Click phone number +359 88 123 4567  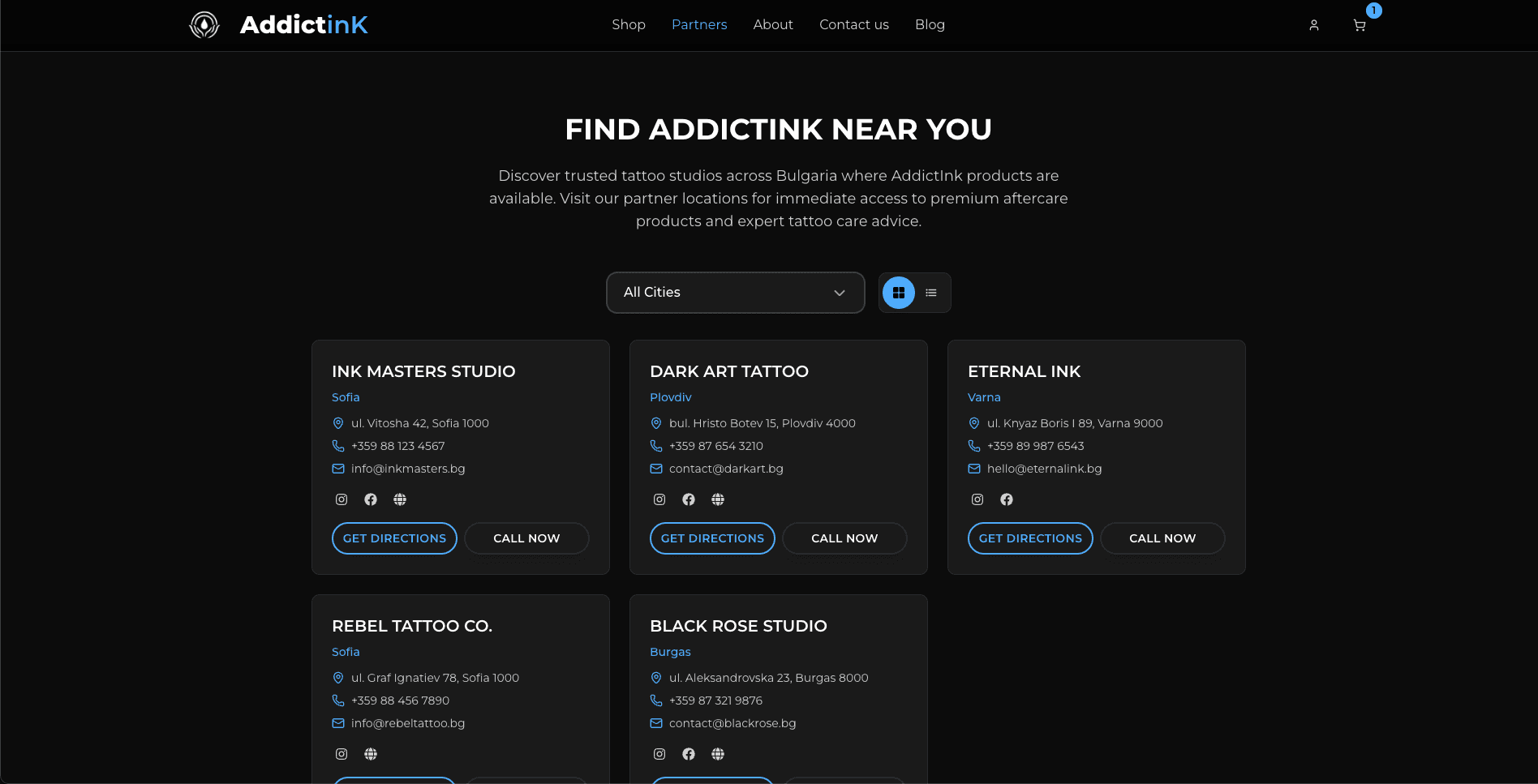coord(398,446)
